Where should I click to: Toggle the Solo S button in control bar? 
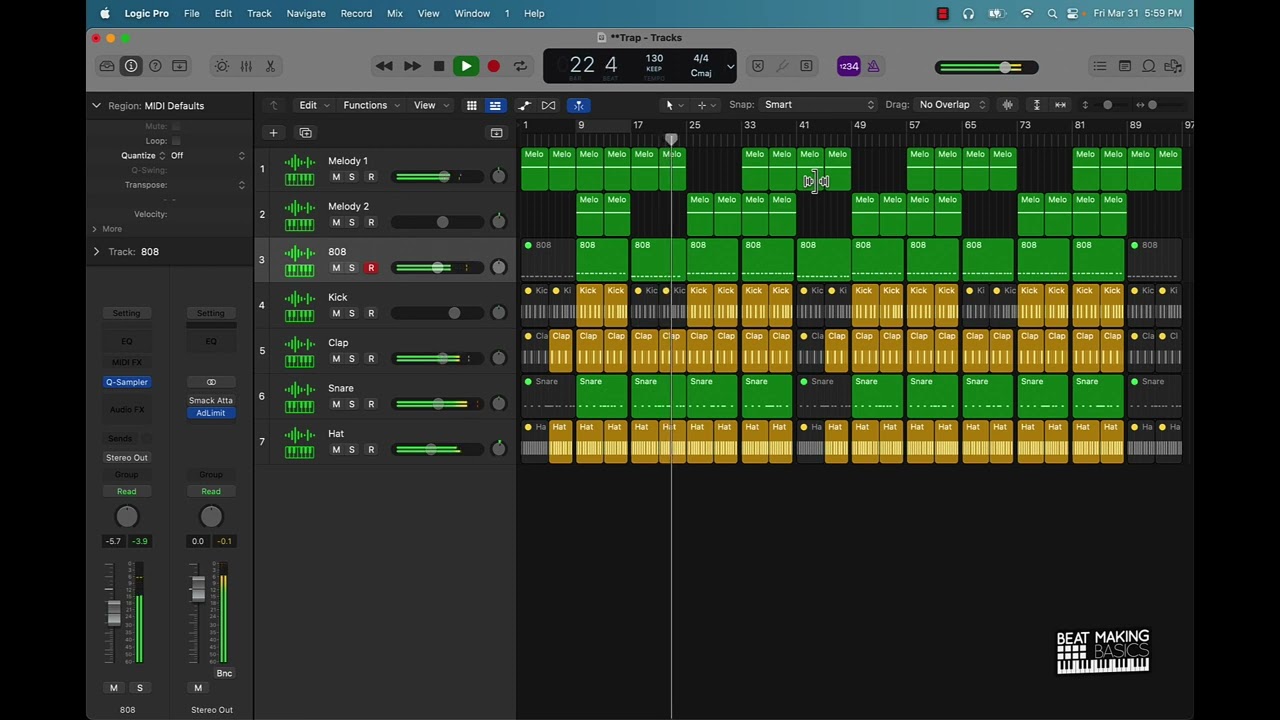pos(806,66)
